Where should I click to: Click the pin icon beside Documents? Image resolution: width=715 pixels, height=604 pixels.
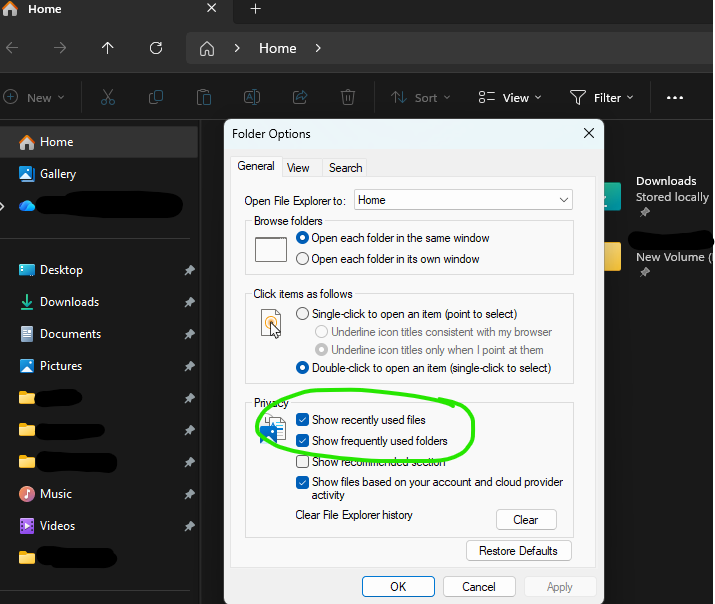(189, 334)
